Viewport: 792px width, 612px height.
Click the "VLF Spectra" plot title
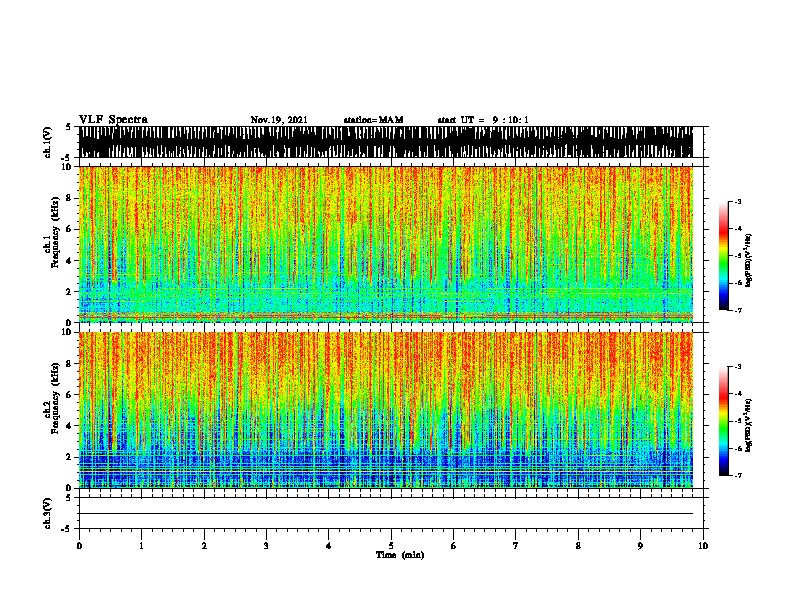[x=113, y=120]
